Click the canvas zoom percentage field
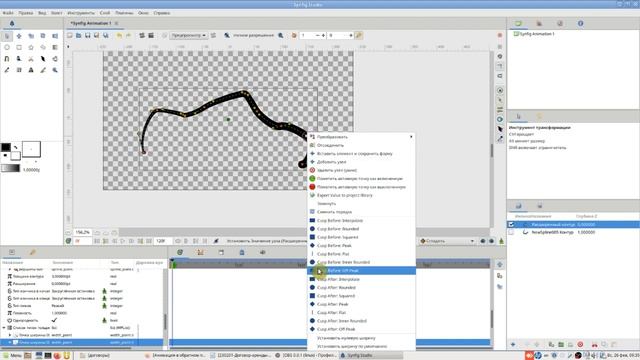Image resolution: width=640 pixels, height=360 pixels. pyautogui.click(x=82, y=232)
